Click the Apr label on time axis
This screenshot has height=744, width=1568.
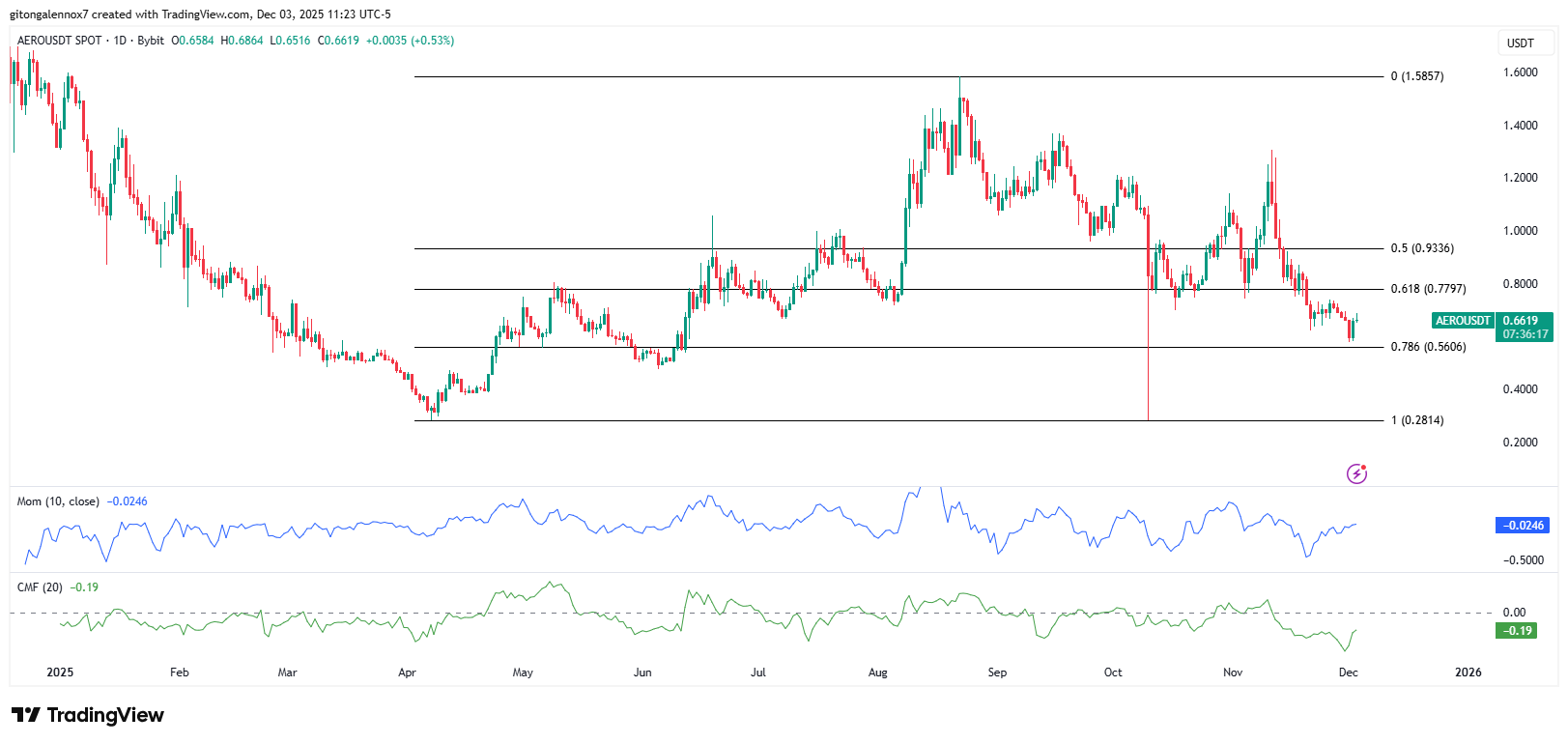point(407,672)
